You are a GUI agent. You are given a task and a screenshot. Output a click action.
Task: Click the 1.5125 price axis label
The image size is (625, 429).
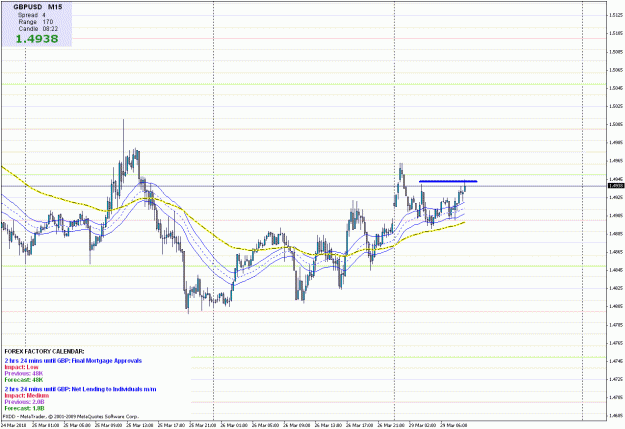tap(616, 15)
